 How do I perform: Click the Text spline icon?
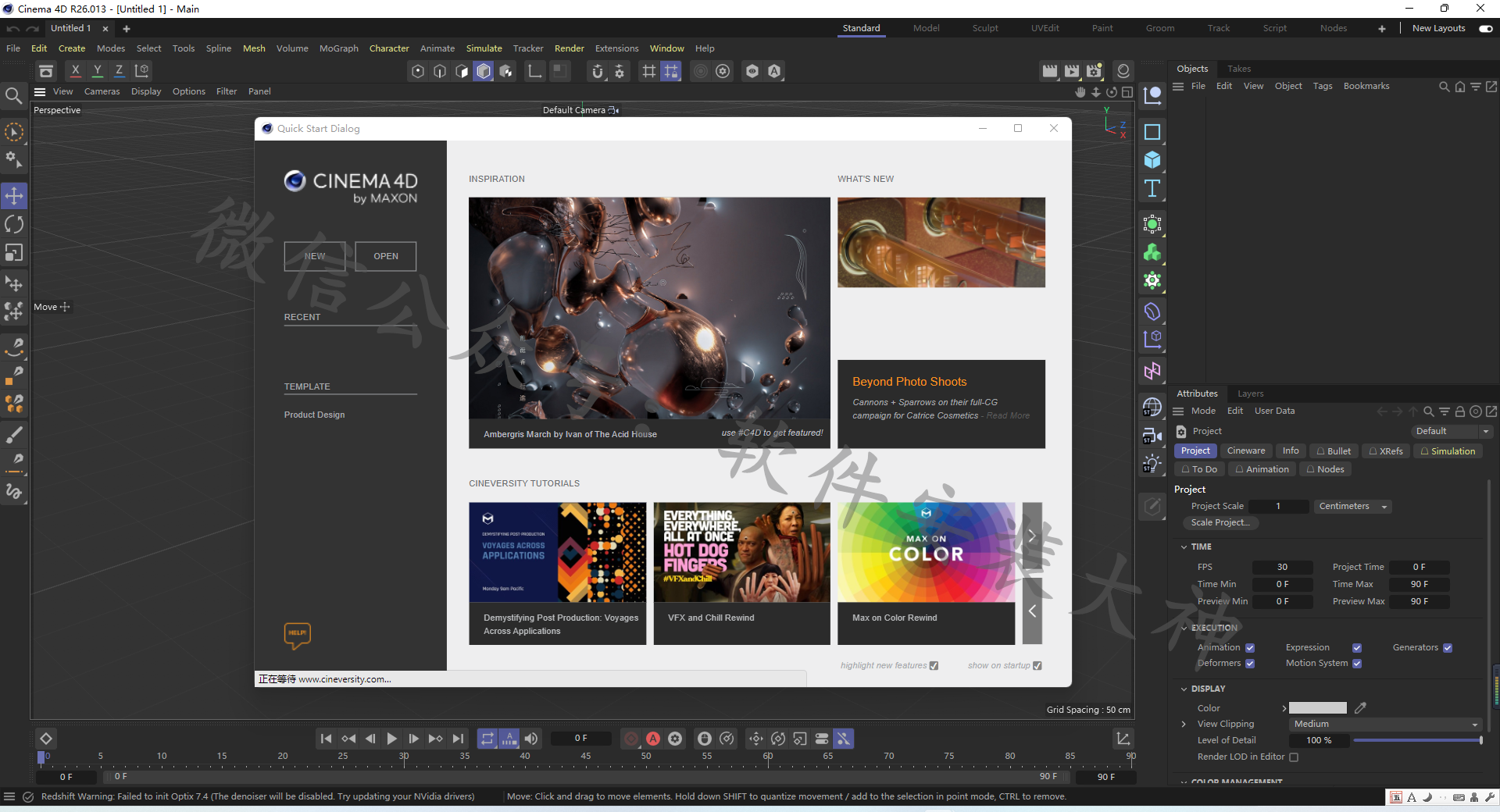(x=1152, y=188)
